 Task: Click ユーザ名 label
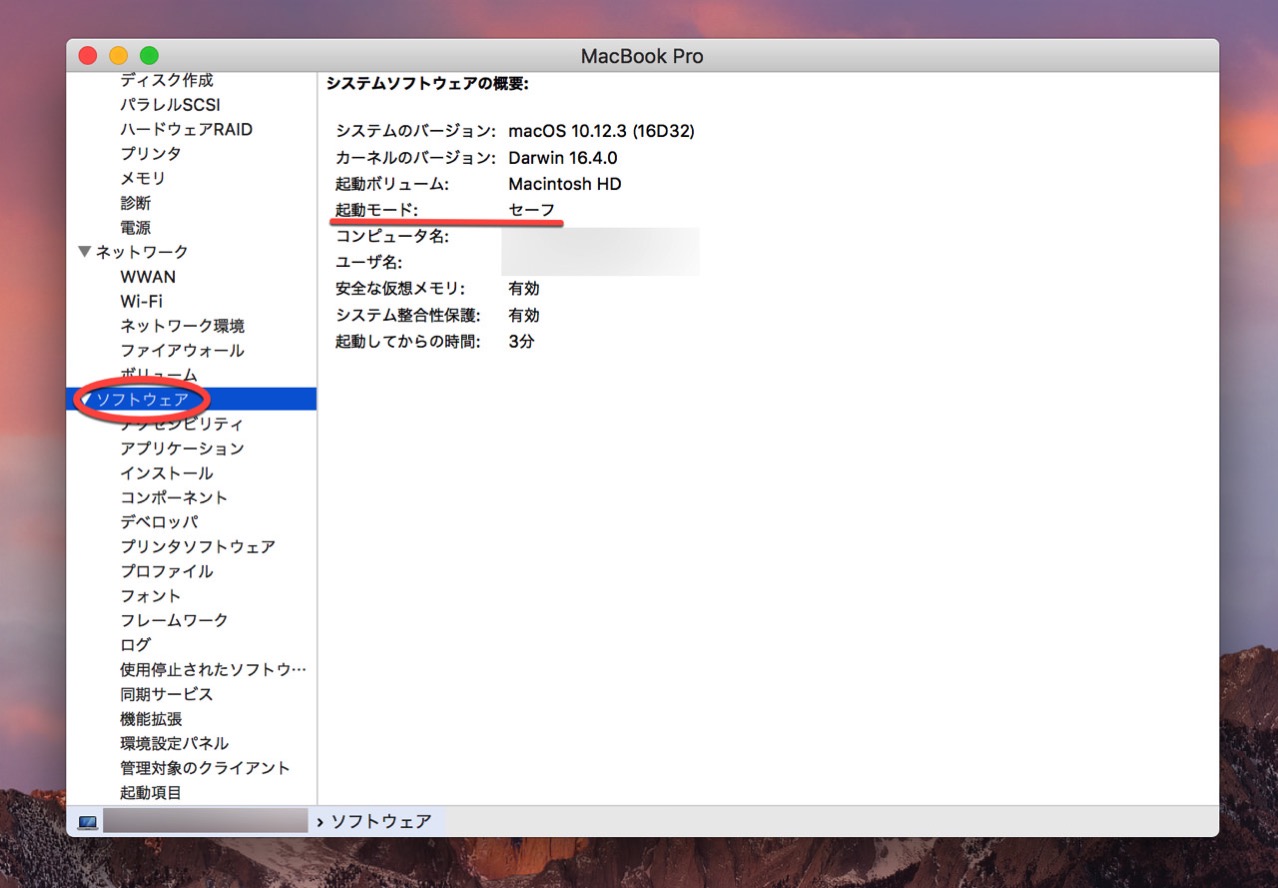[369, 262]
